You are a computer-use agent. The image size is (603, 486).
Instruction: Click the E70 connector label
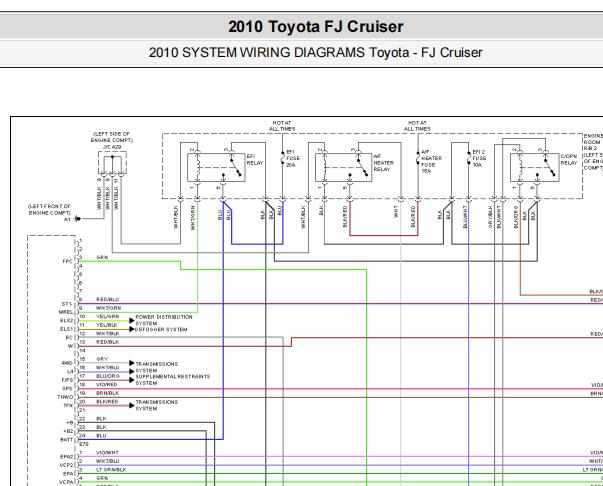tap(84, 444)
